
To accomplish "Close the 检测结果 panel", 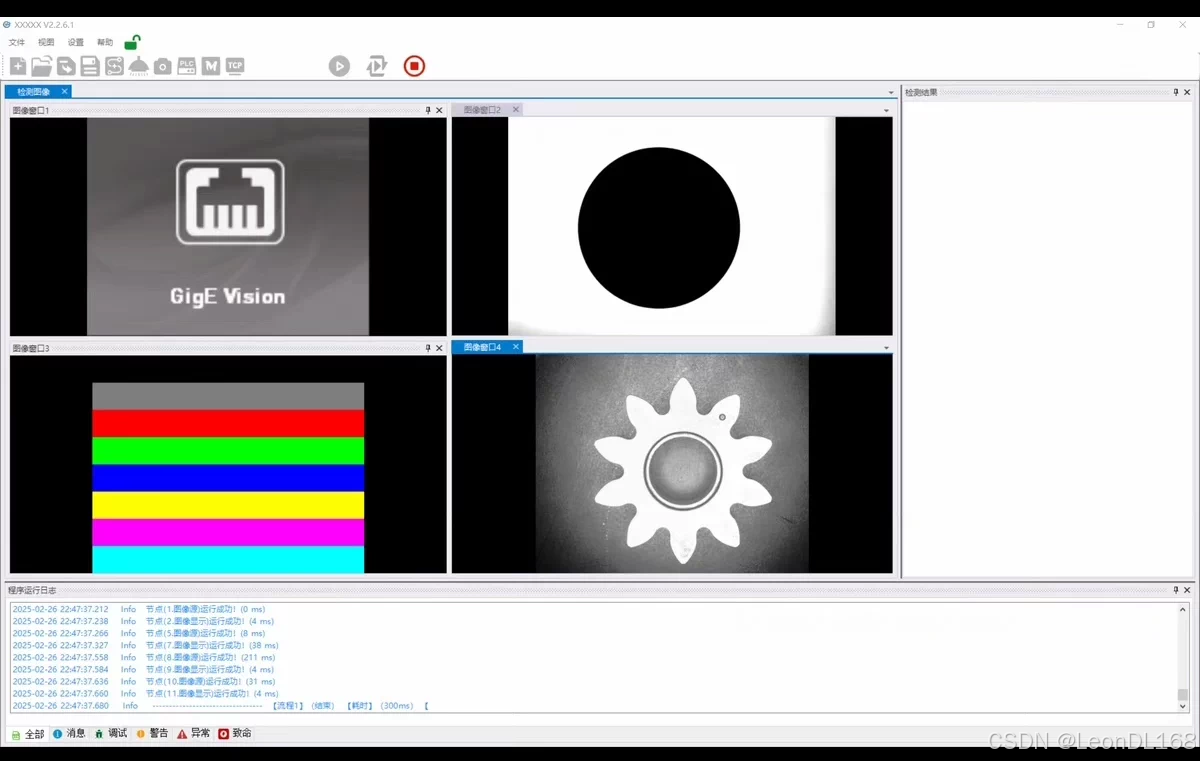I will (x=1189, y=92).
